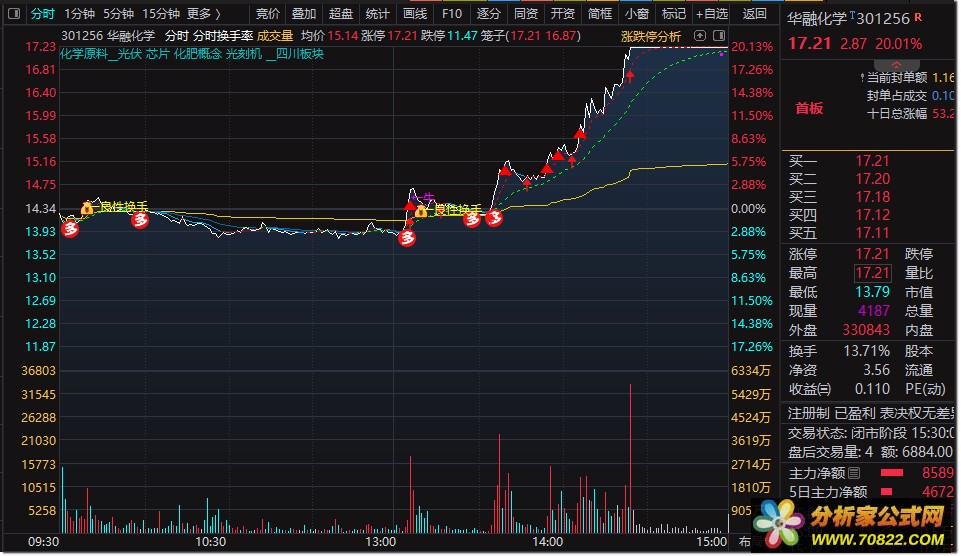This screenshot has height=556, width=961.
Task: Click the 多 signal marker at 13:00 low
Action: [407, 237]
